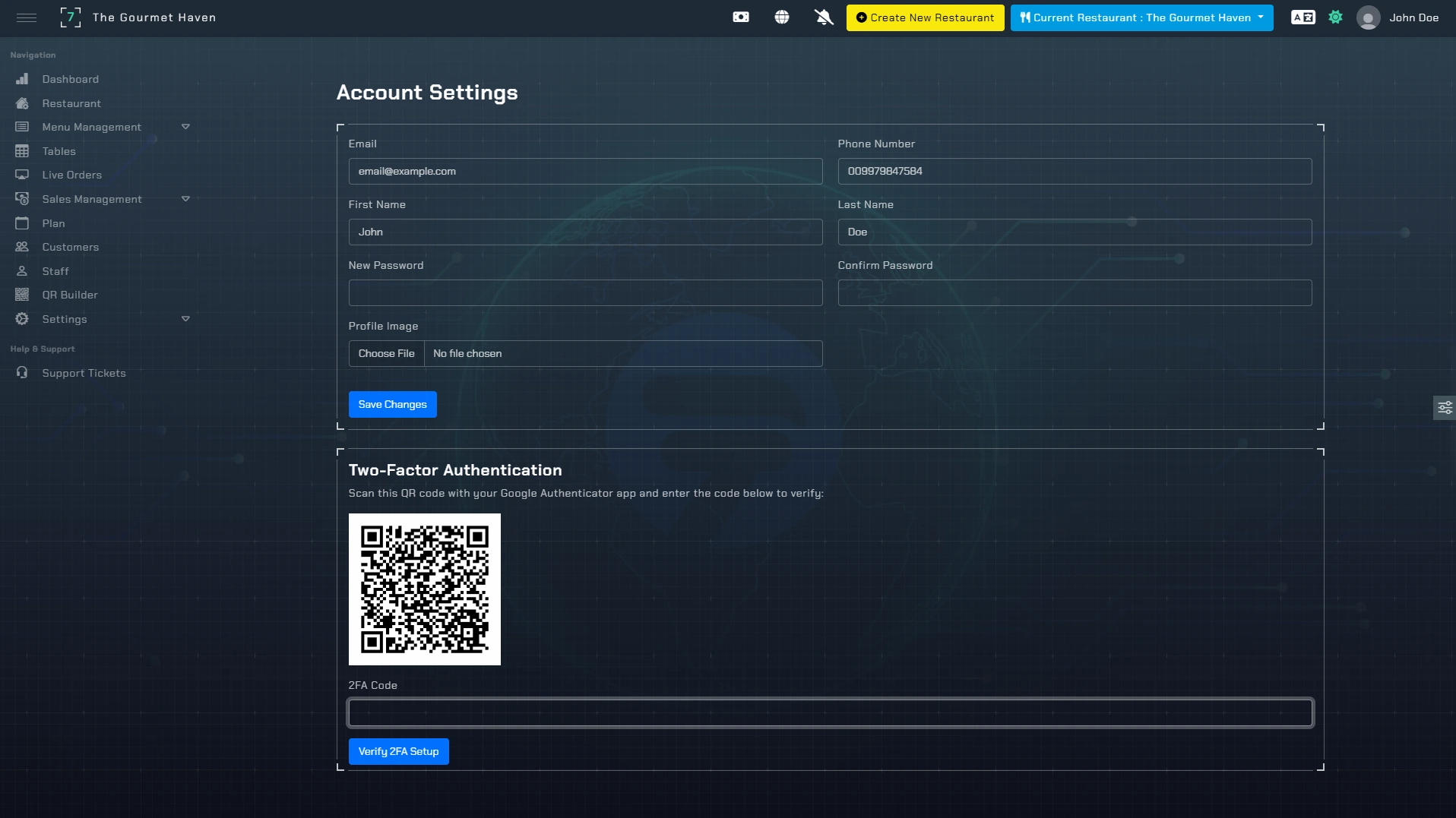1456x818 pixels.
Task: Click the Two-Factor Authentication heading
Action: click(x=455, y=470)
